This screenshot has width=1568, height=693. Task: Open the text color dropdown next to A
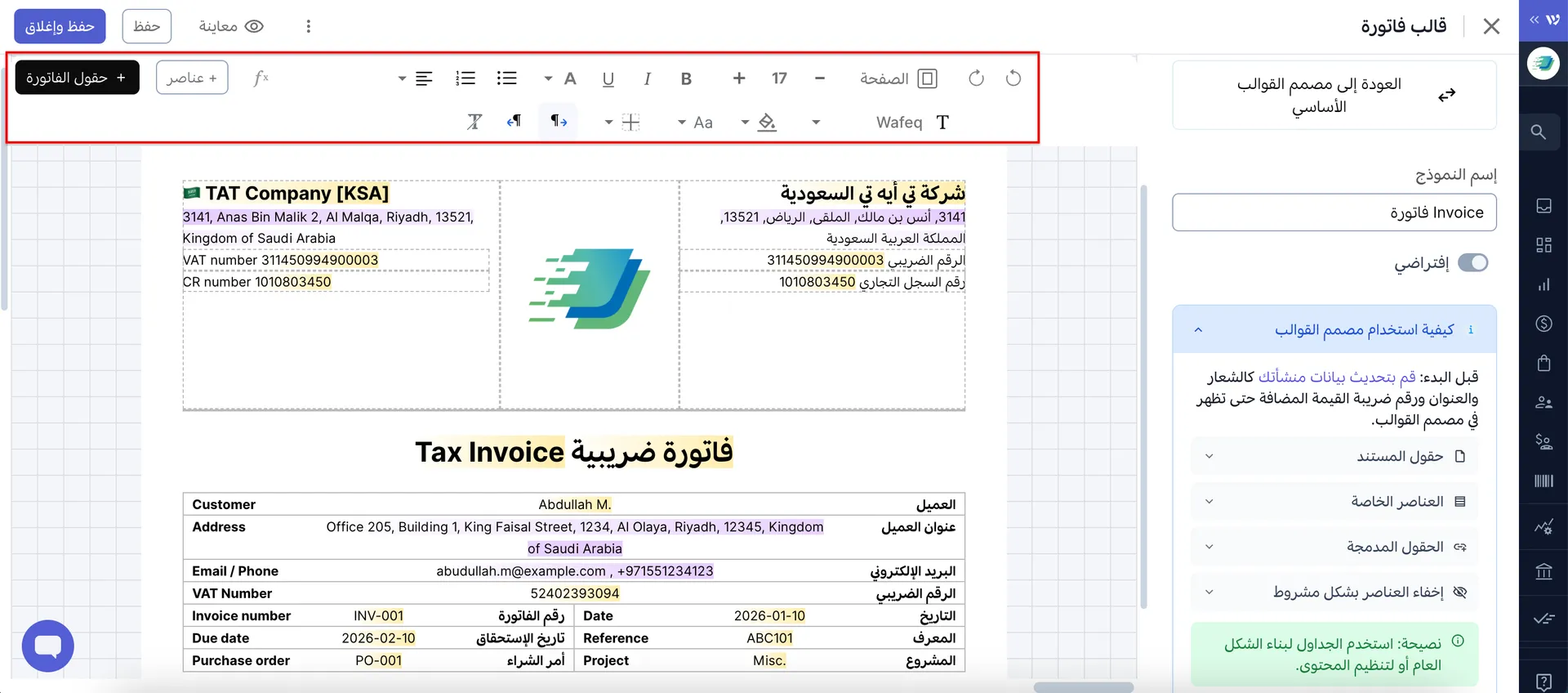(x=548, y=78)
